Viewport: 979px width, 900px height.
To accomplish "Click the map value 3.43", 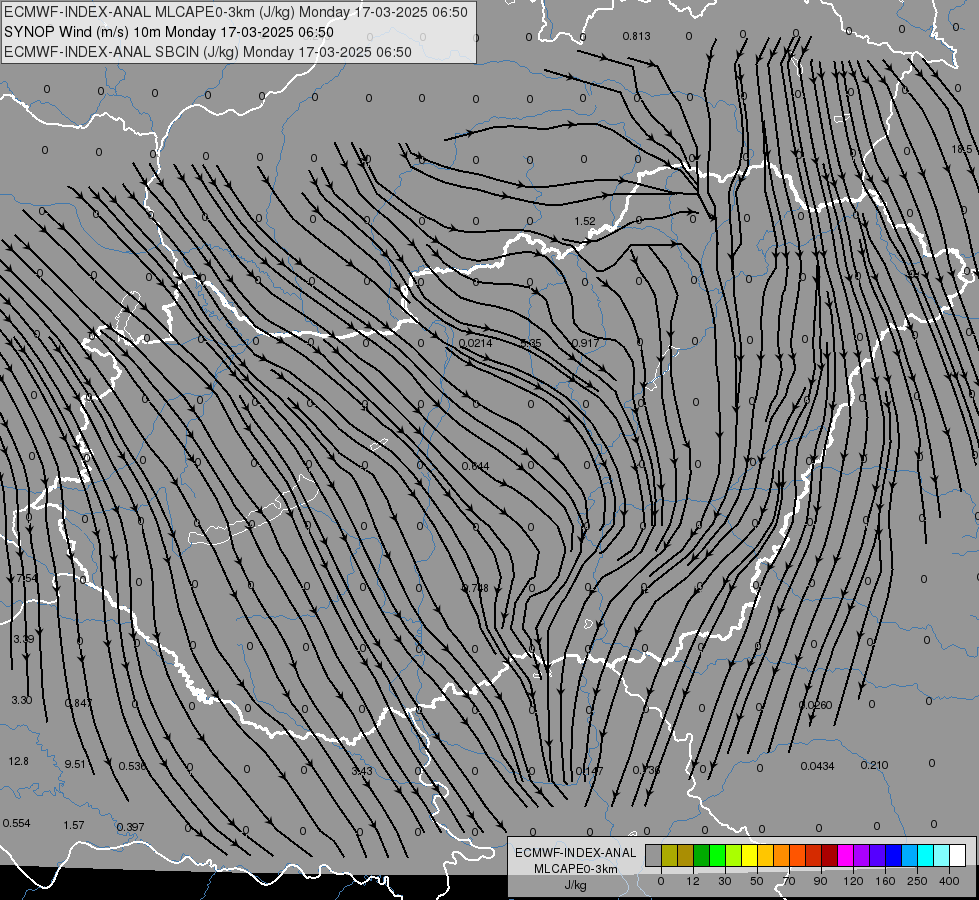I will [x=362, y=771].
